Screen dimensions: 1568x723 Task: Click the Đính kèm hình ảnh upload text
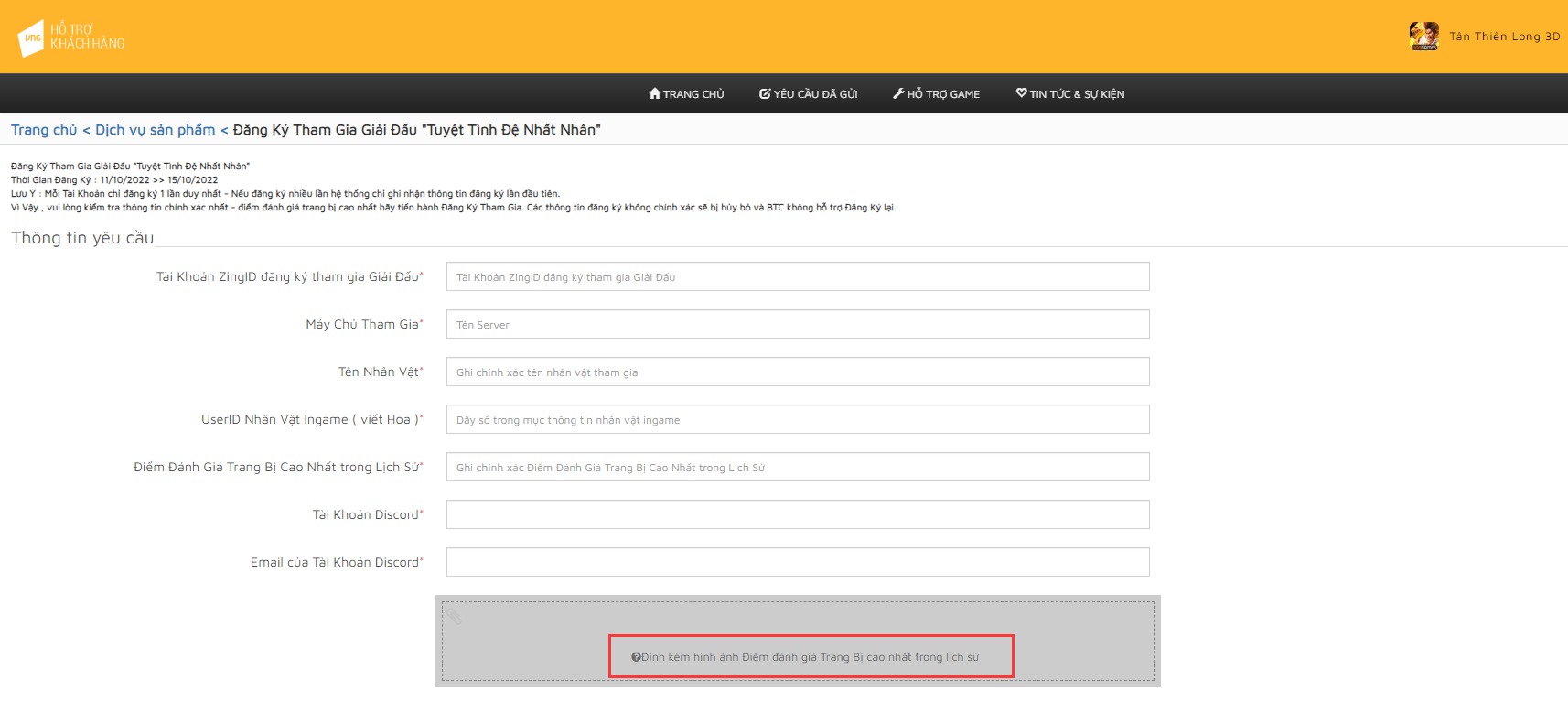pos(810,657)
